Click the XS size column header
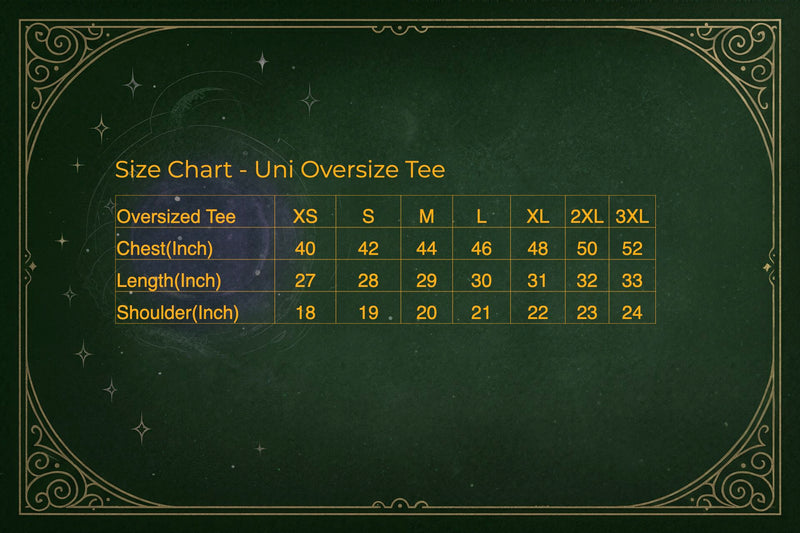The height and width of the screenshot is (533, 800). [x=305, y=216]
